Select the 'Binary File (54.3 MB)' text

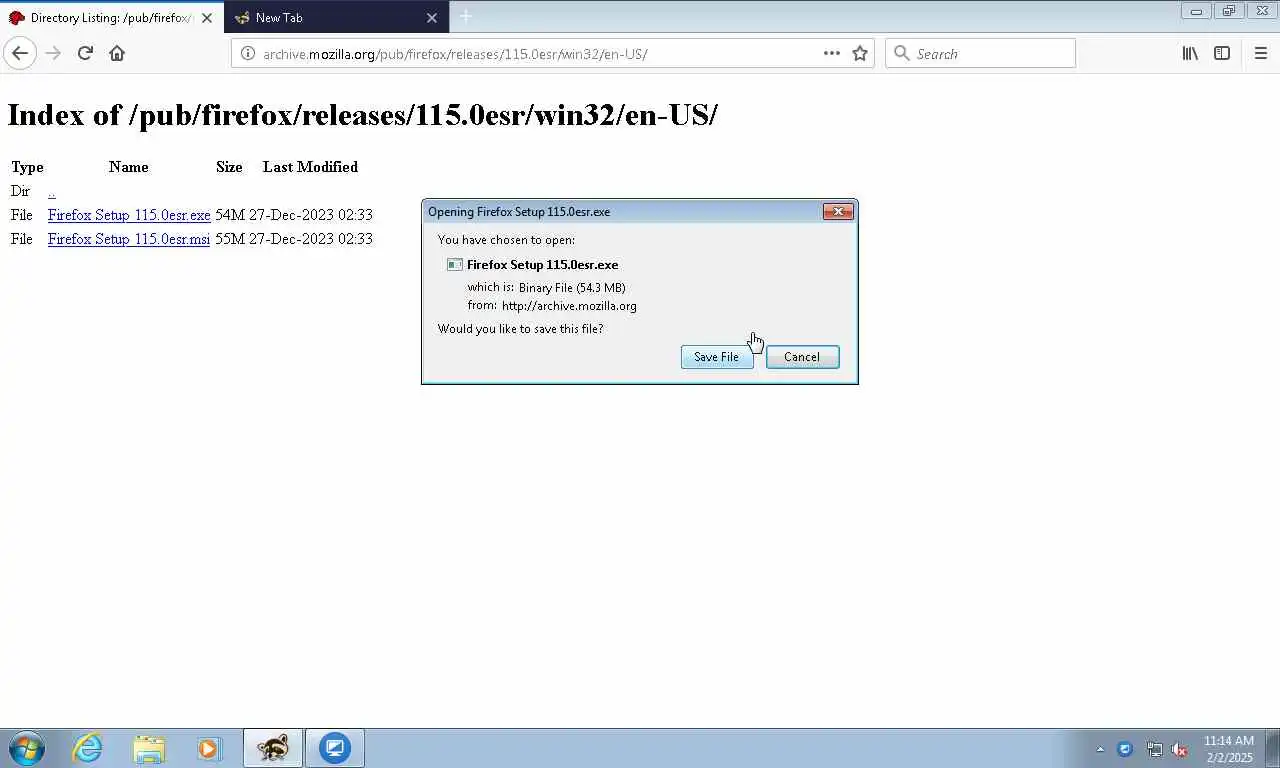pos(572,288)
